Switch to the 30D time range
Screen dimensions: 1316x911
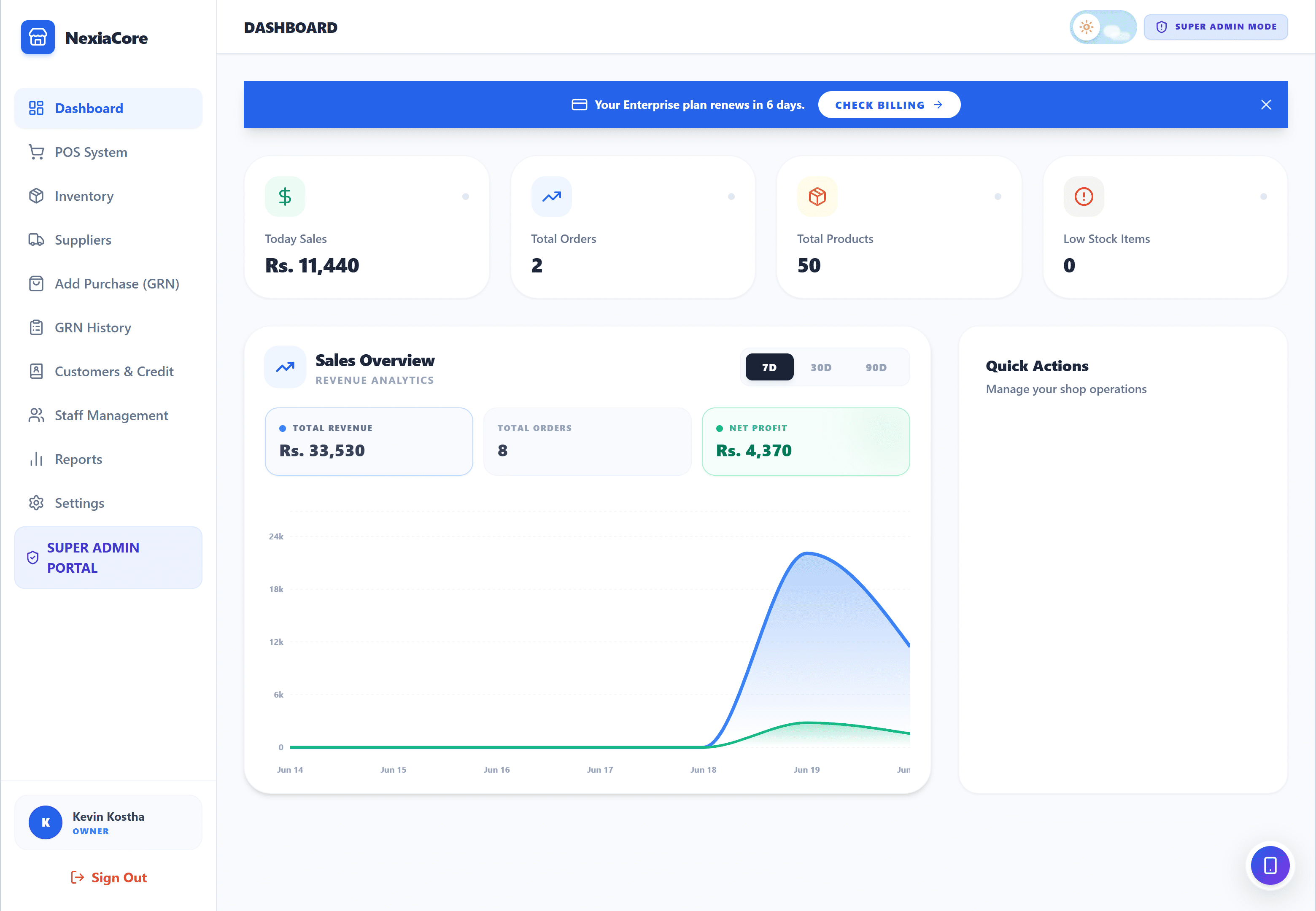click(821, 368)
